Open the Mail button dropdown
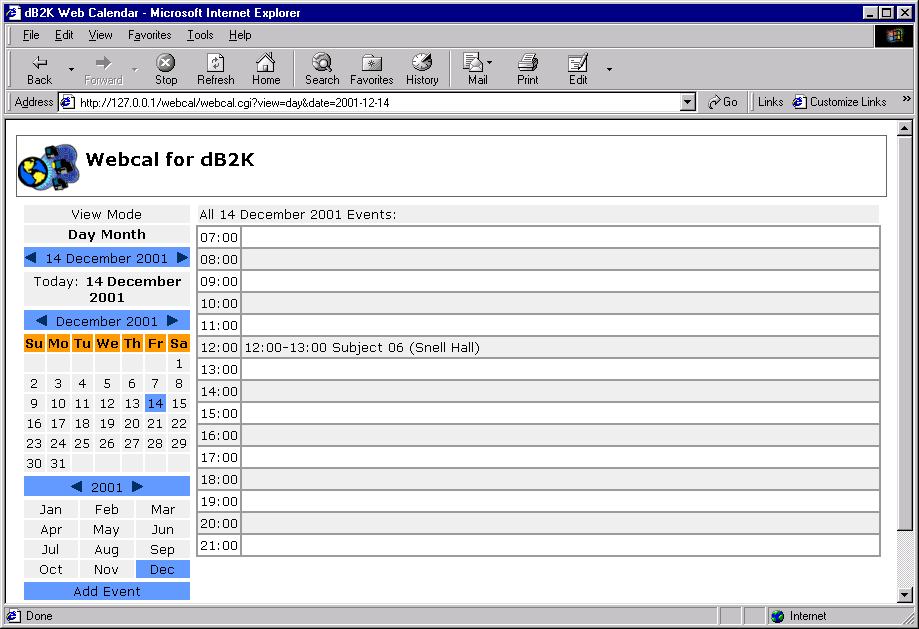The width and height of the screenshot is (919, 629). (x=490, y=63)
